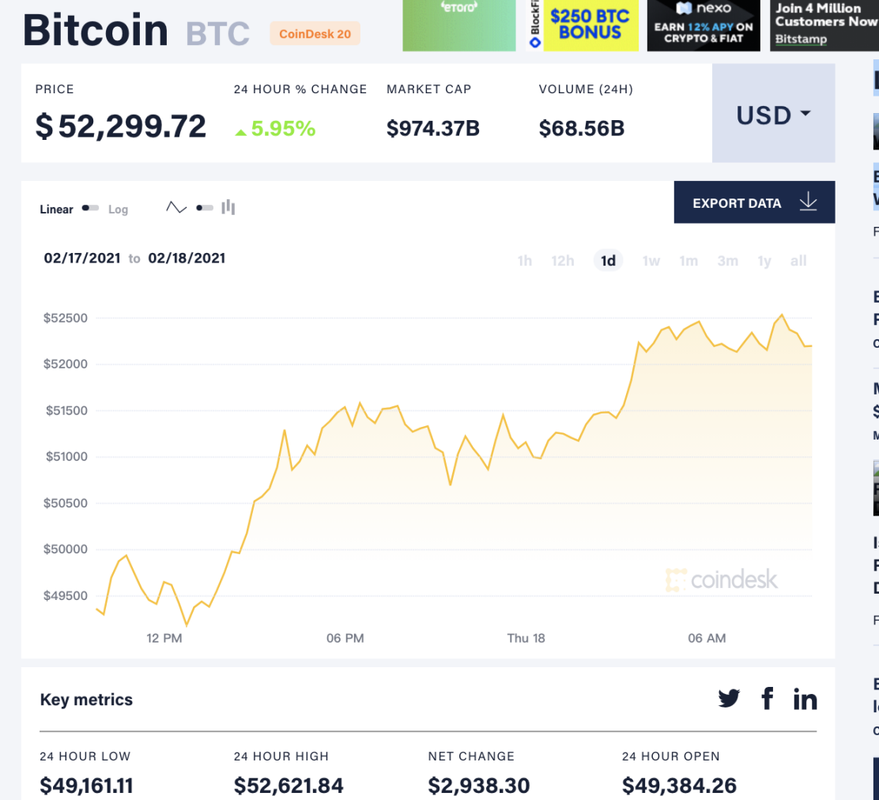Toggle line/candlestick chart switch
The height and width of the screenshot is (800, 879).
pyautogui.click(x=204, y=208)
